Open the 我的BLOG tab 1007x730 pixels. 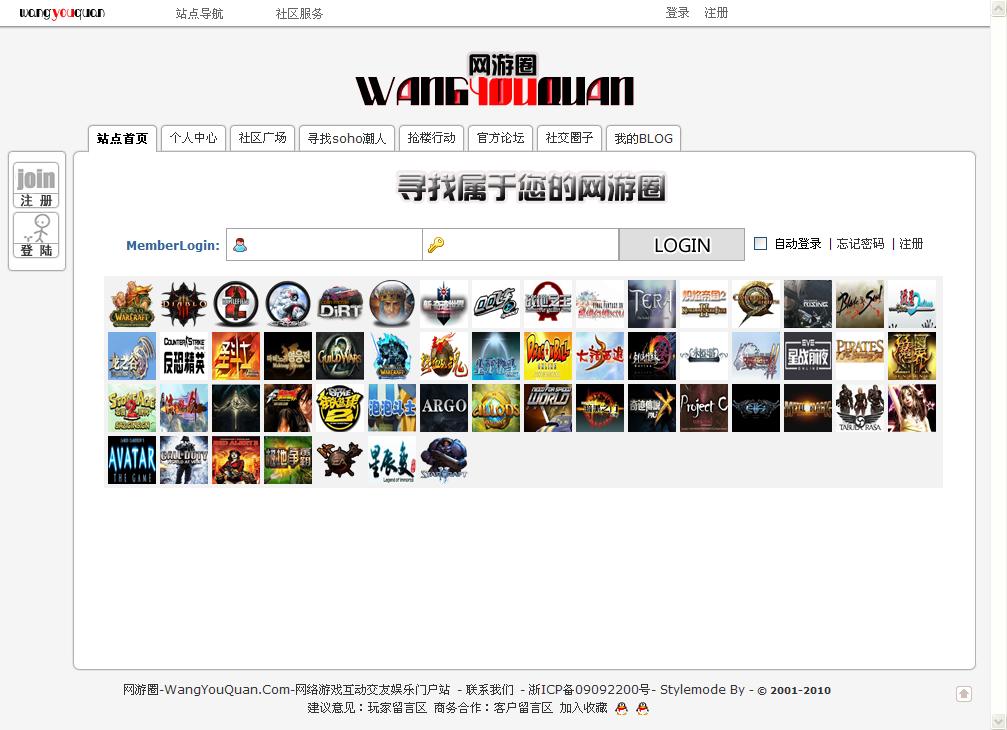[644, 138]
